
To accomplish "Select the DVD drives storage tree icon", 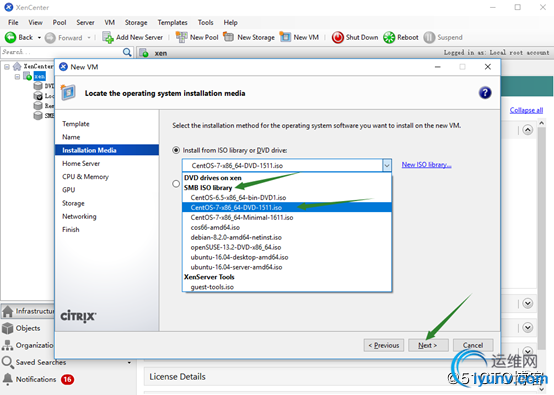I will tap(38, 86).
